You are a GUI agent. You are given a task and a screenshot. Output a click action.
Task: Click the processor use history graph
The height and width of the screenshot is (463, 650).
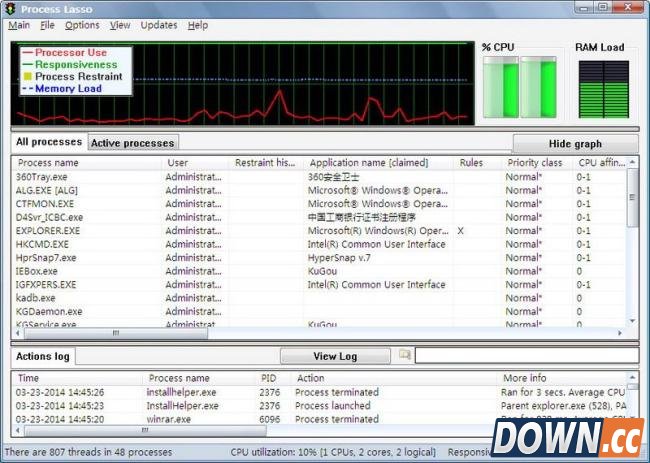[243, 83]
